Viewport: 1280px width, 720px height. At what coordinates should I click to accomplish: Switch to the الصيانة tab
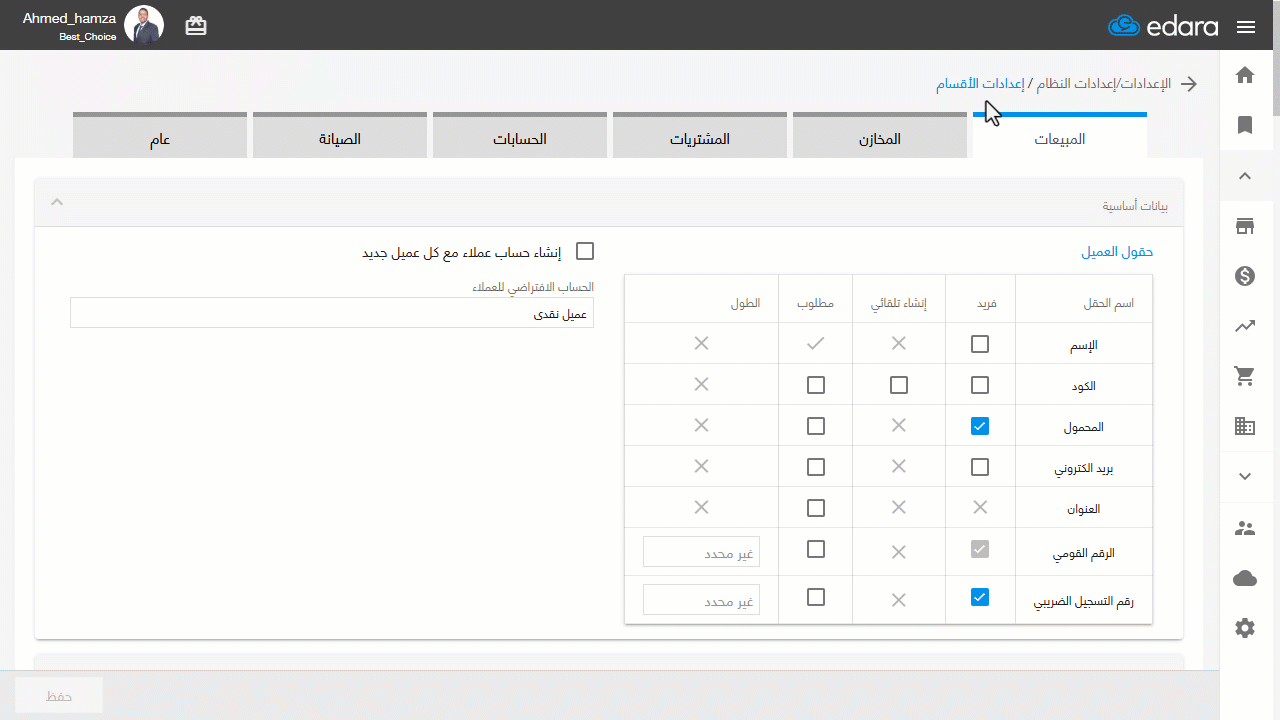(x=340, y=135)
